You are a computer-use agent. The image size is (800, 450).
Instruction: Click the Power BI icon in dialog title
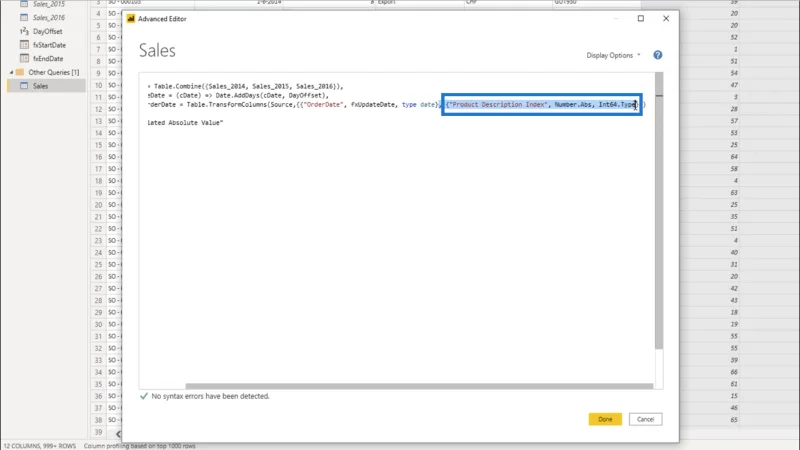tap(131, 18)
